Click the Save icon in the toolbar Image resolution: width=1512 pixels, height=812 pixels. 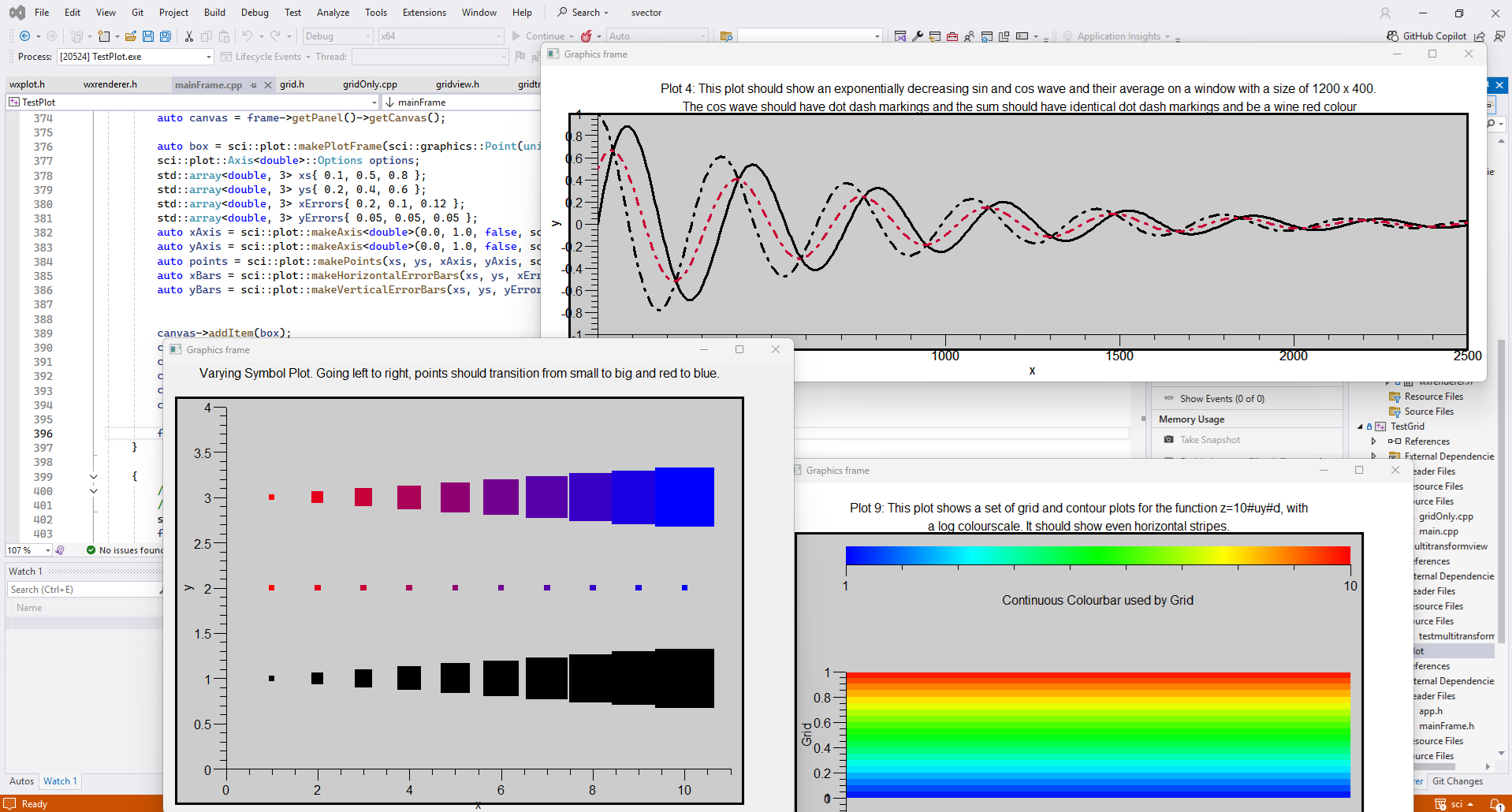147,36
